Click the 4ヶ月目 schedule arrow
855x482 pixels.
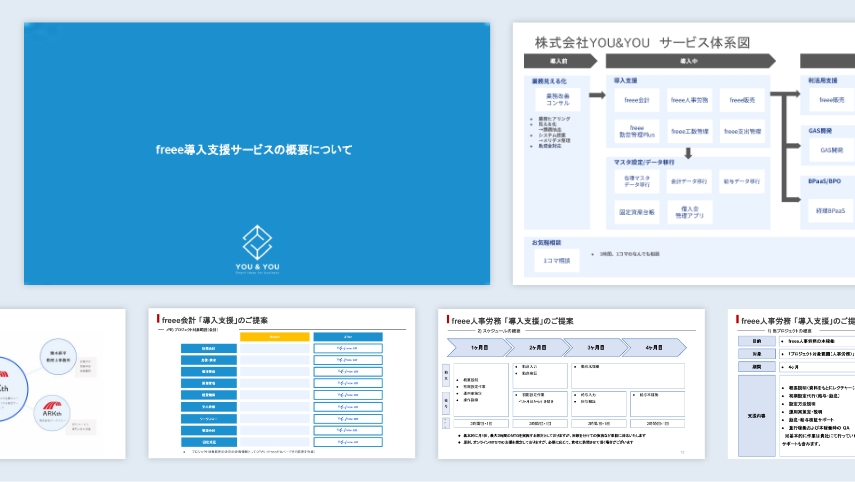tap(654, 347)
